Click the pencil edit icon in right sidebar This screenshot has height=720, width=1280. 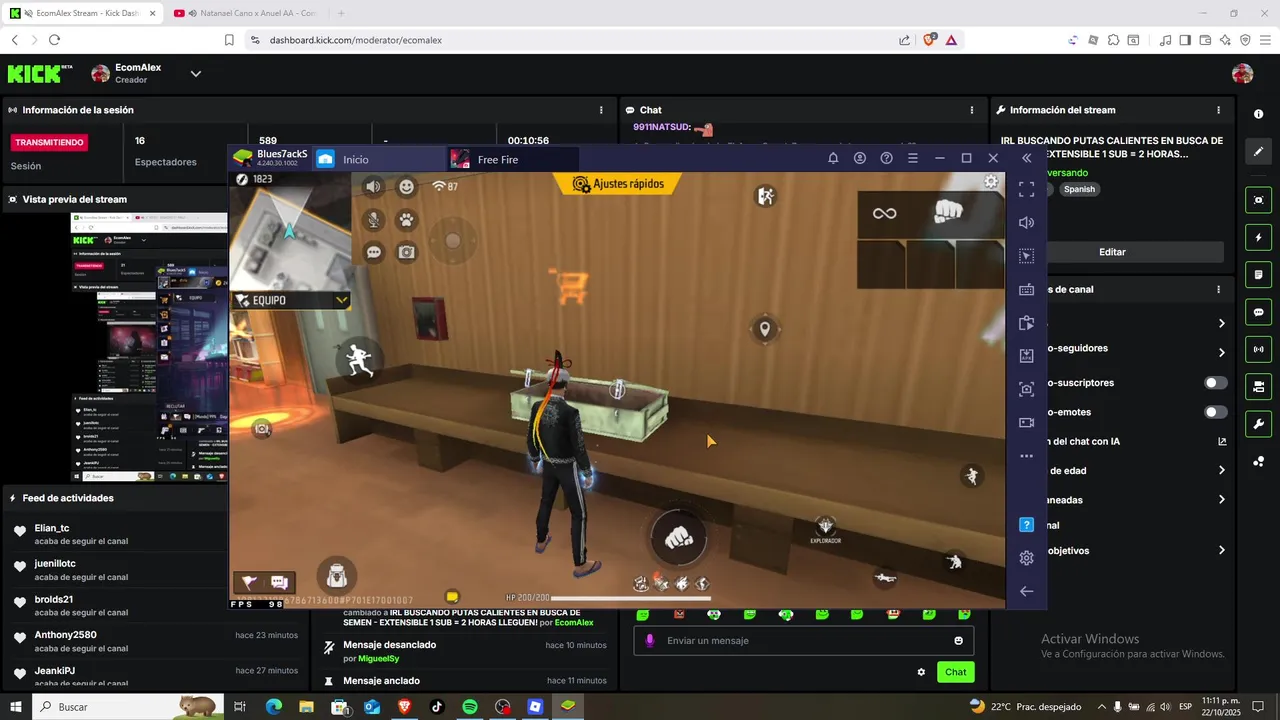[1258, 152]
